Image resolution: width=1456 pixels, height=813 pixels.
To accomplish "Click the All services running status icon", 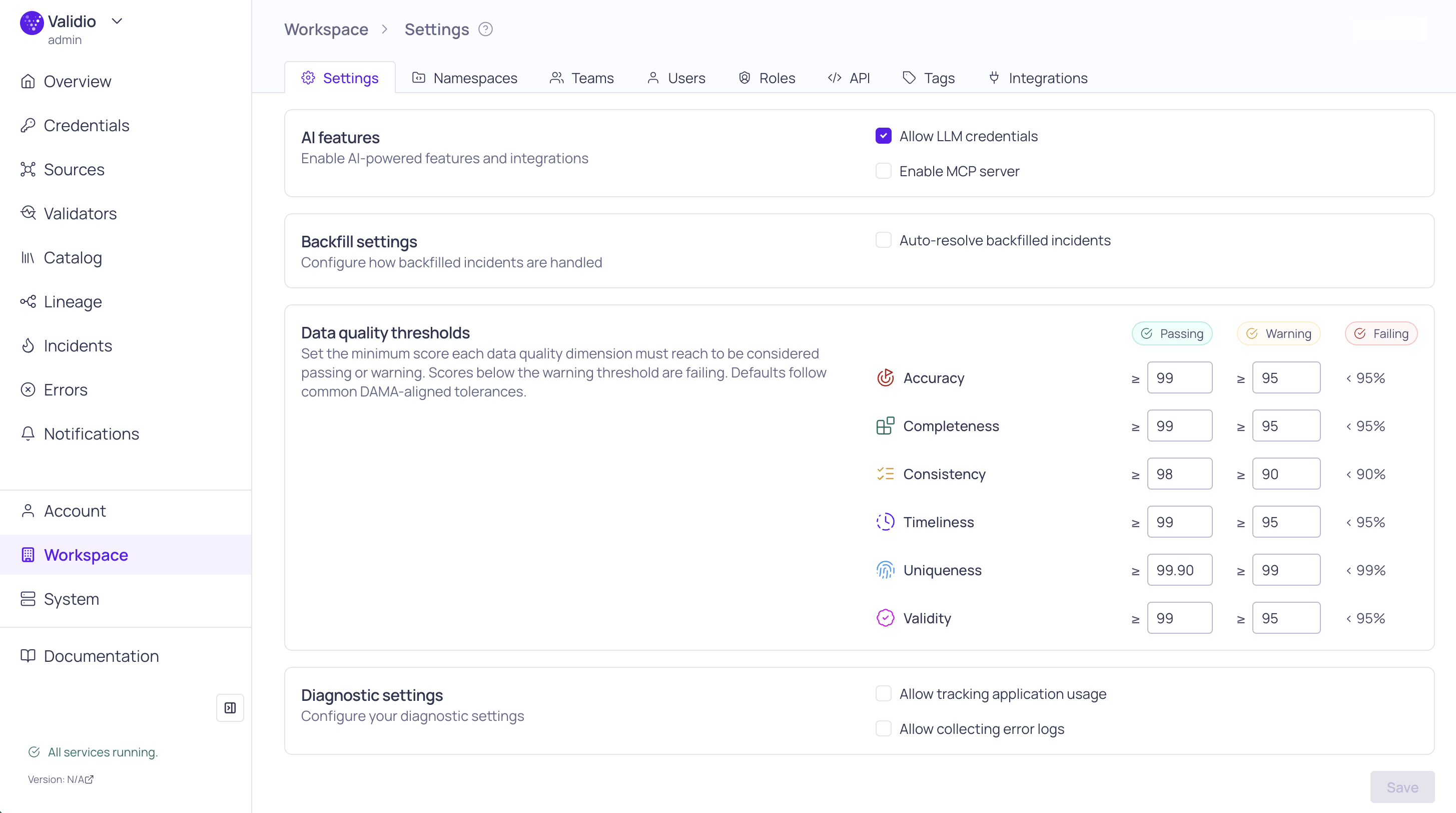I will coord(34,752).
